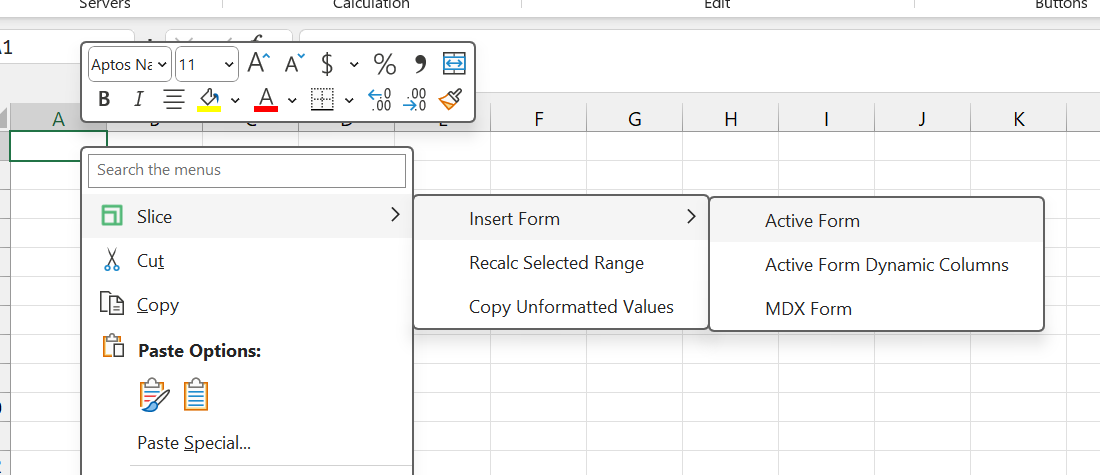1100x475 pixels.
Task: Choose Recalc Selected Range
Action: click(x=556, y=263)
